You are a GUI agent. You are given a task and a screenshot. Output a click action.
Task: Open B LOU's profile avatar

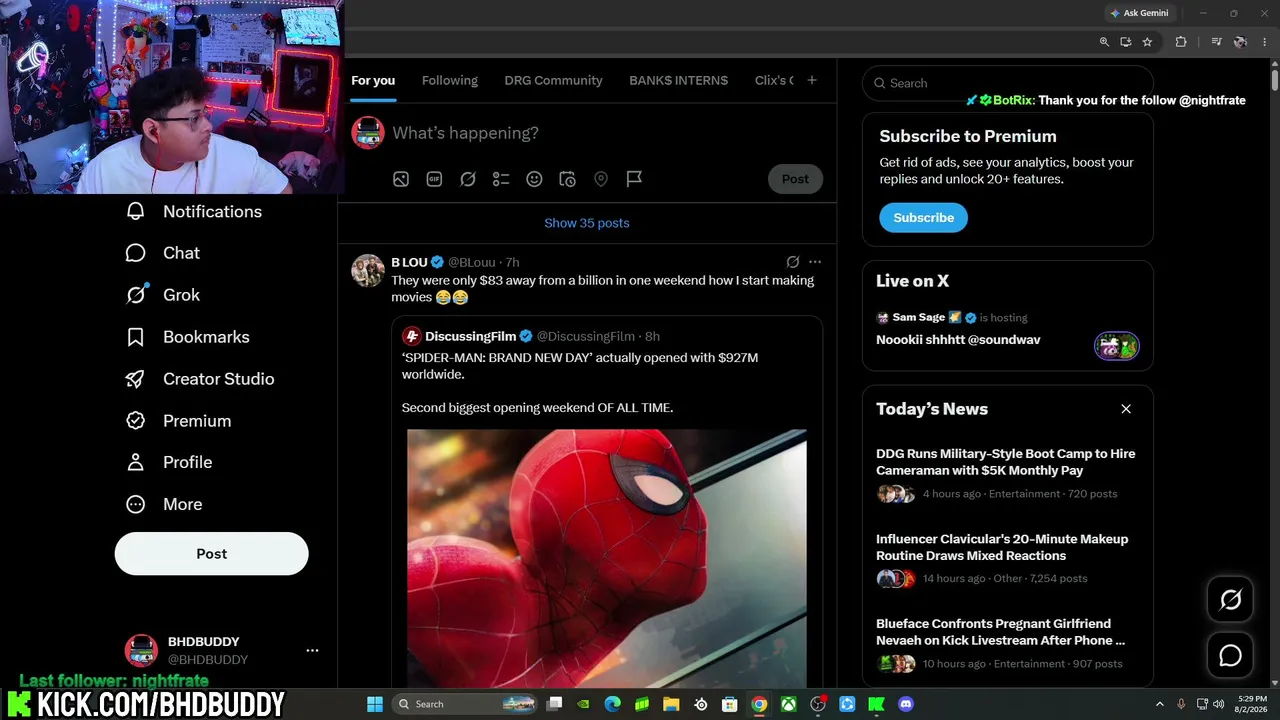coord(368,271)
